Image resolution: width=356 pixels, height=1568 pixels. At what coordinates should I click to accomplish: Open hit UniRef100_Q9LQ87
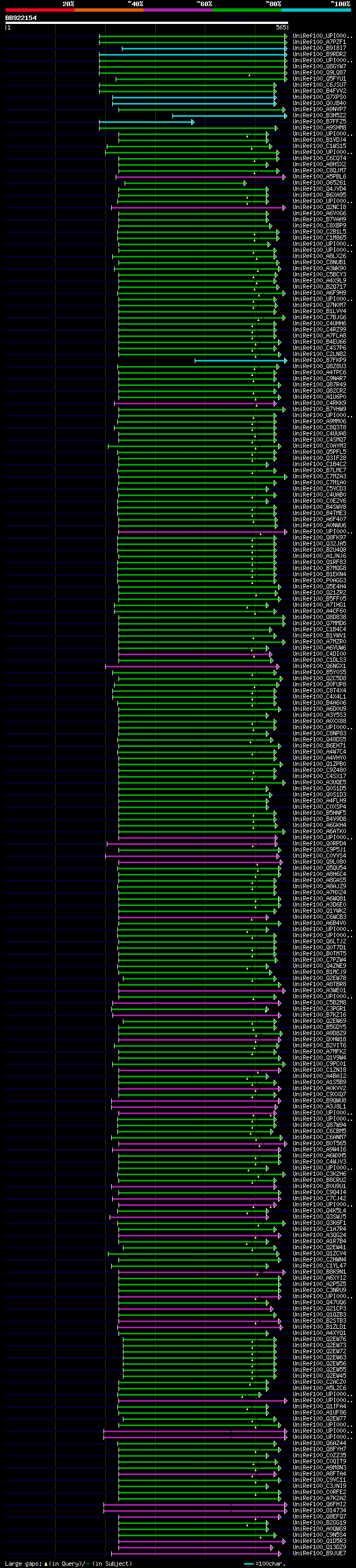tap(319, 72)
